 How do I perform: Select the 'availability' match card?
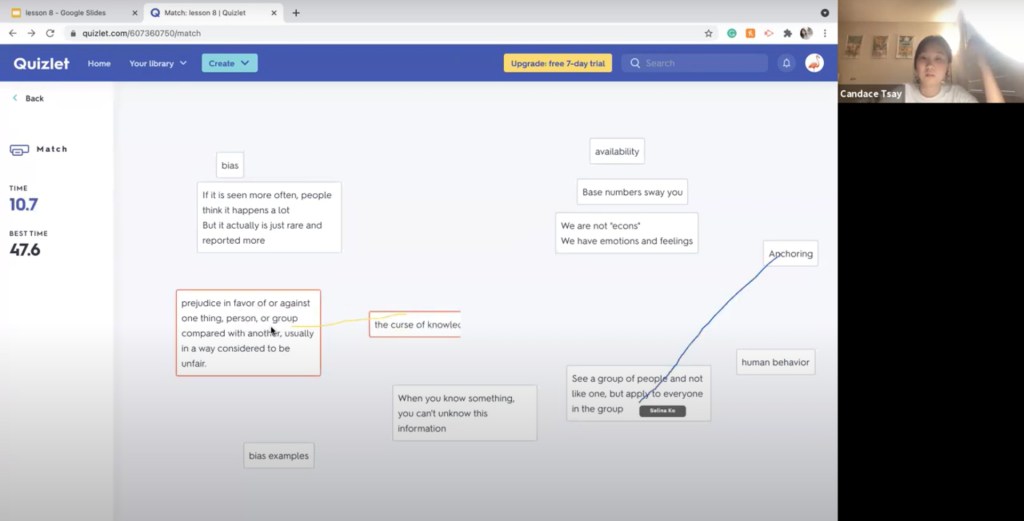coord(616,152)
